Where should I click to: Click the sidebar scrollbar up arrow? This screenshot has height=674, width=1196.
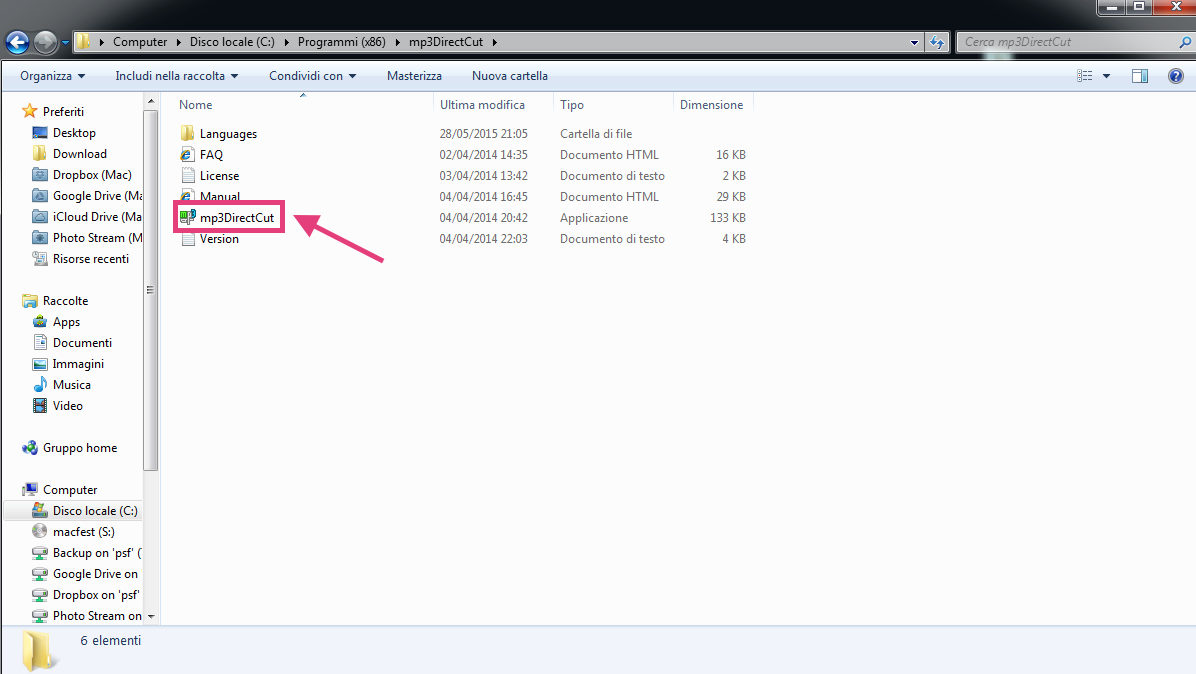(x=150, y=101)
